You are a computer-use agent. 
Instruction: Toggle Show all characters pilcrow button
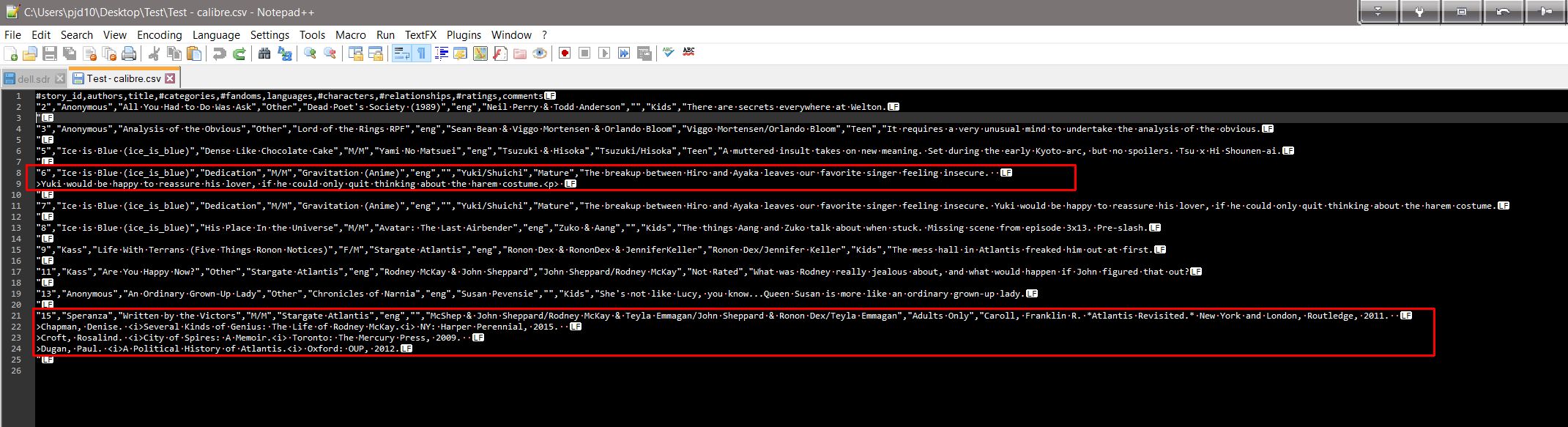[x=421, y=53]
